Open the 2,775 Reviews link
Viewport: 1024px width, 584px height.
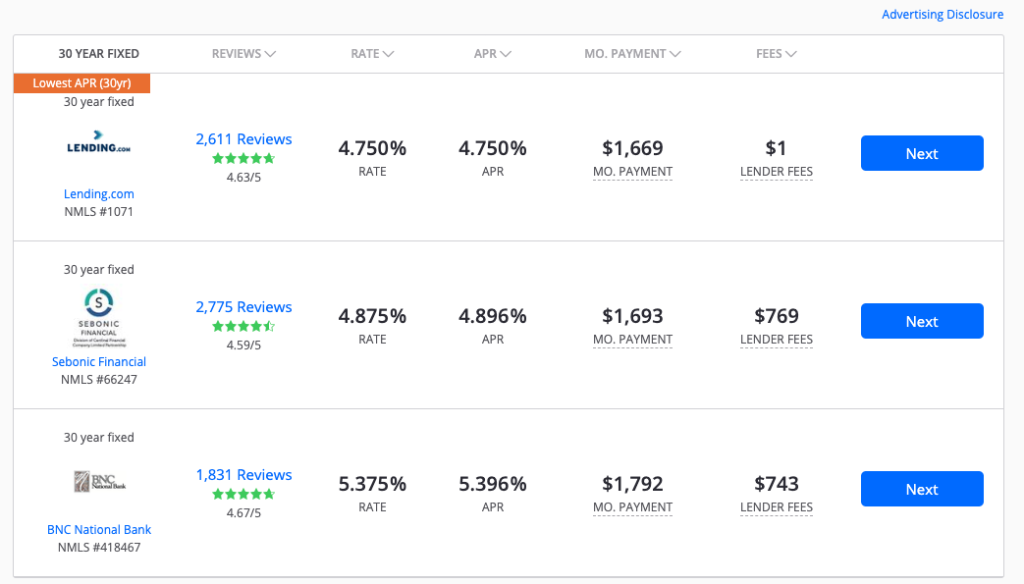pos(244,307)
